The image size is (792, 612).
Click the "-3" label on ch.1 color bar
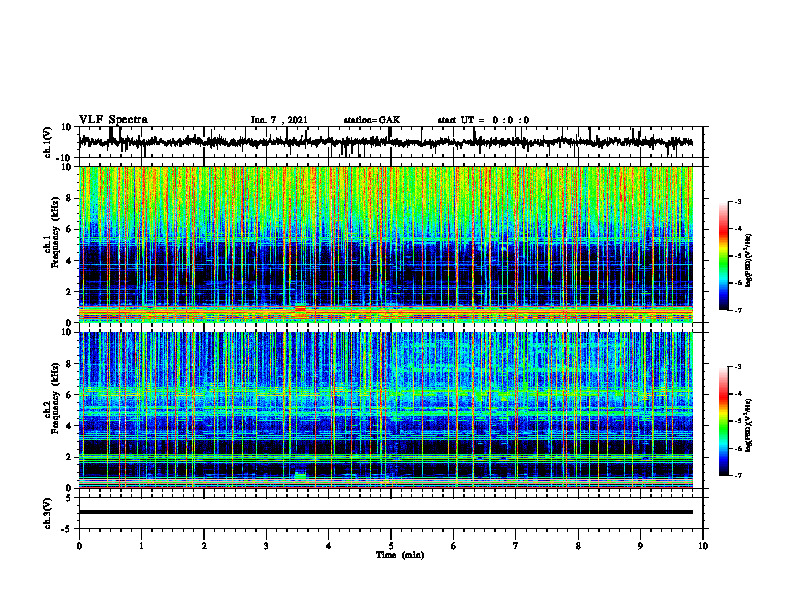pos(738,201)
